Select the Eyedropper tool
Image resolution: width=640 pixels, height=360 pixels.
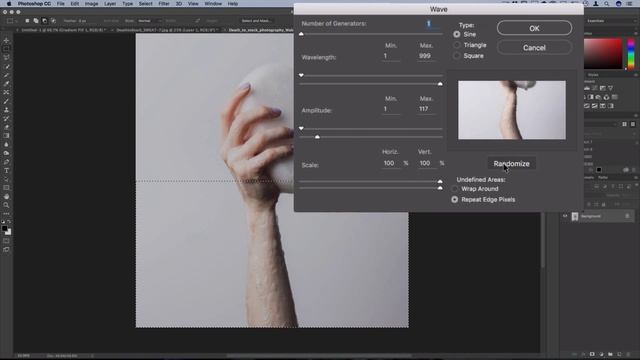click(x=6, y=84)
